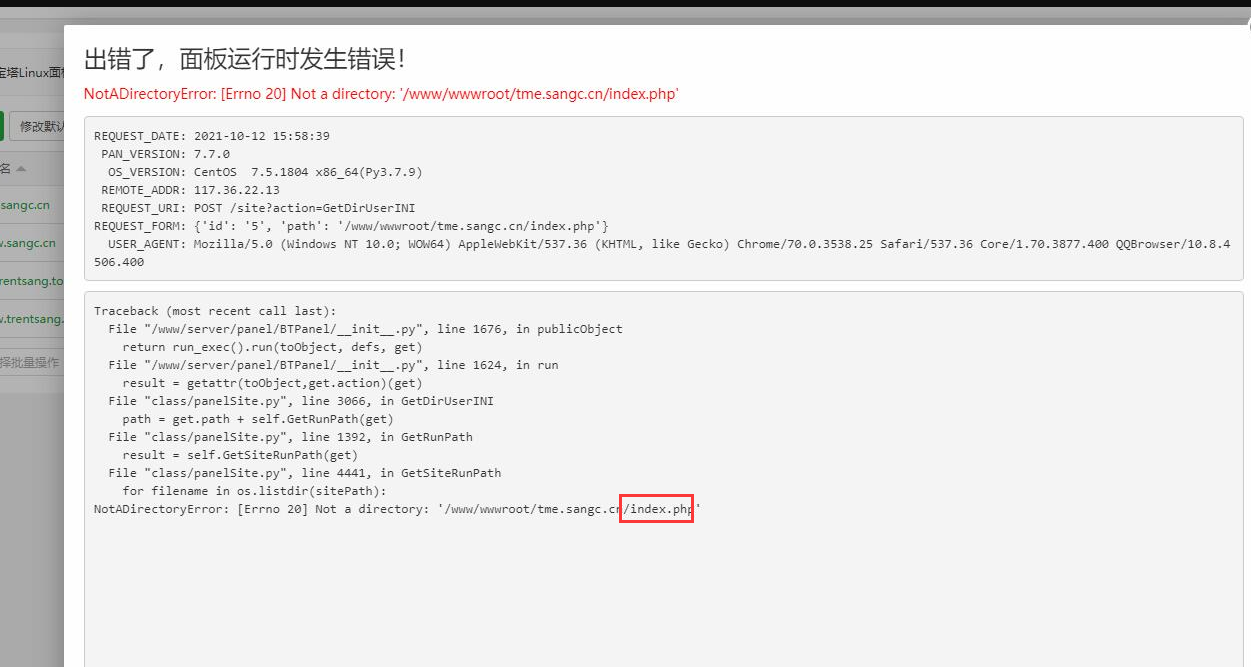The image size is (1251, 667).
Task: Open the v.sangc.cn site link in background list
Action: pos(28,243)
